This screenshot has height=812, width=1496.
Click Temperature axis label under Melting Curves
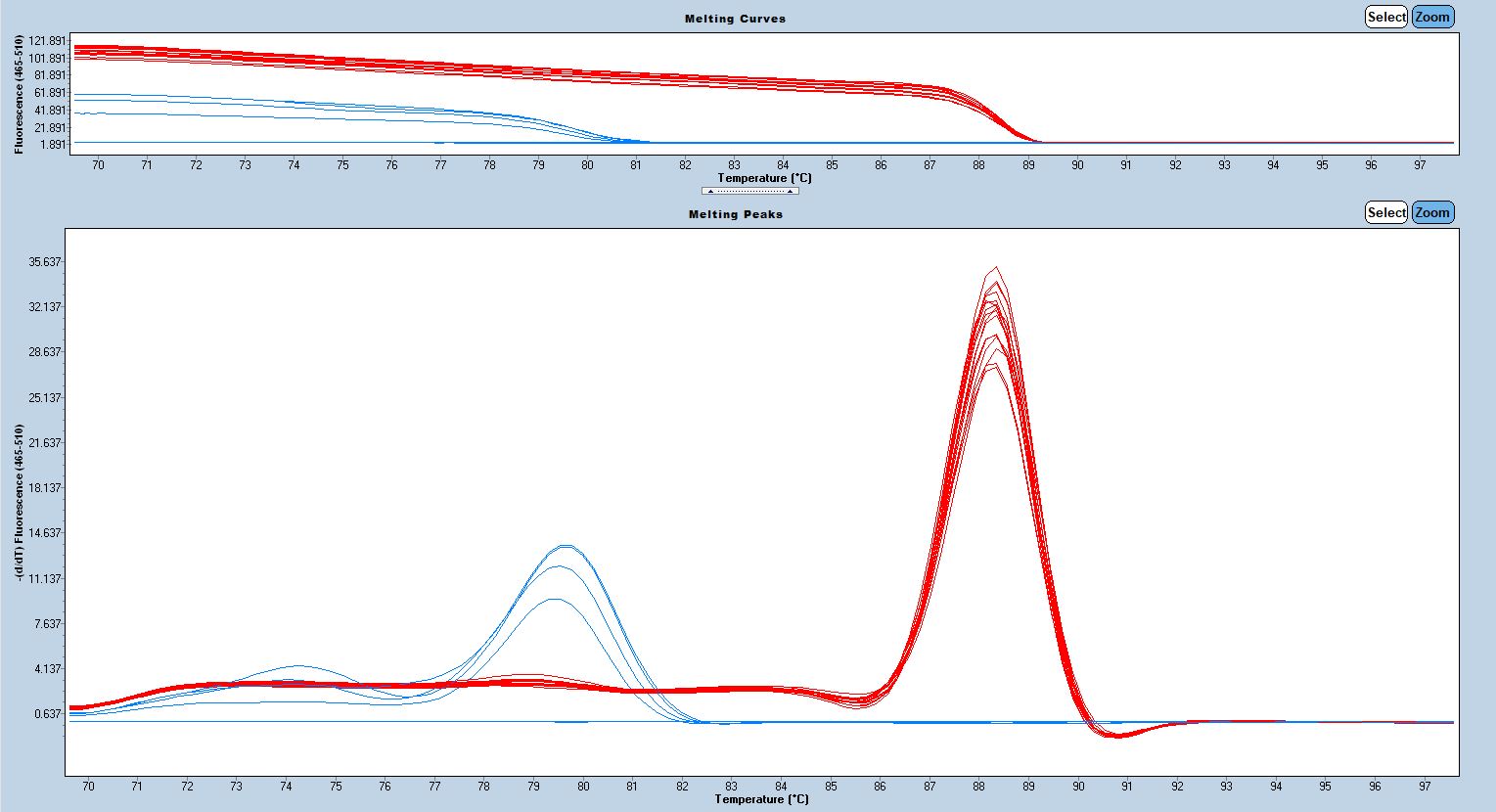pos(764,178)
